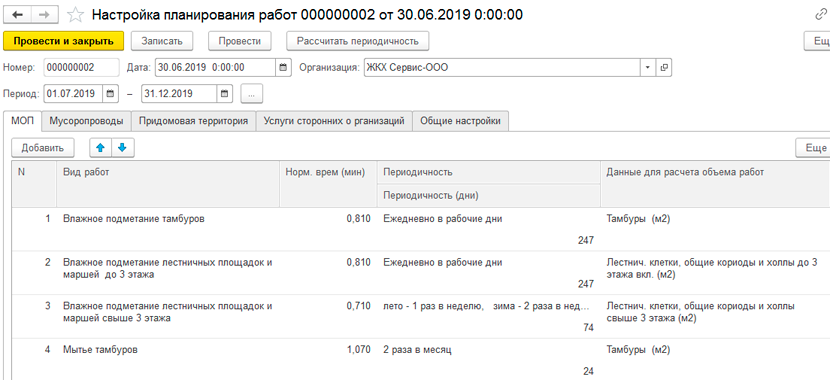
Task: Open the table's Еще menu
Action: pyautogui.click(x=814, y=148)
